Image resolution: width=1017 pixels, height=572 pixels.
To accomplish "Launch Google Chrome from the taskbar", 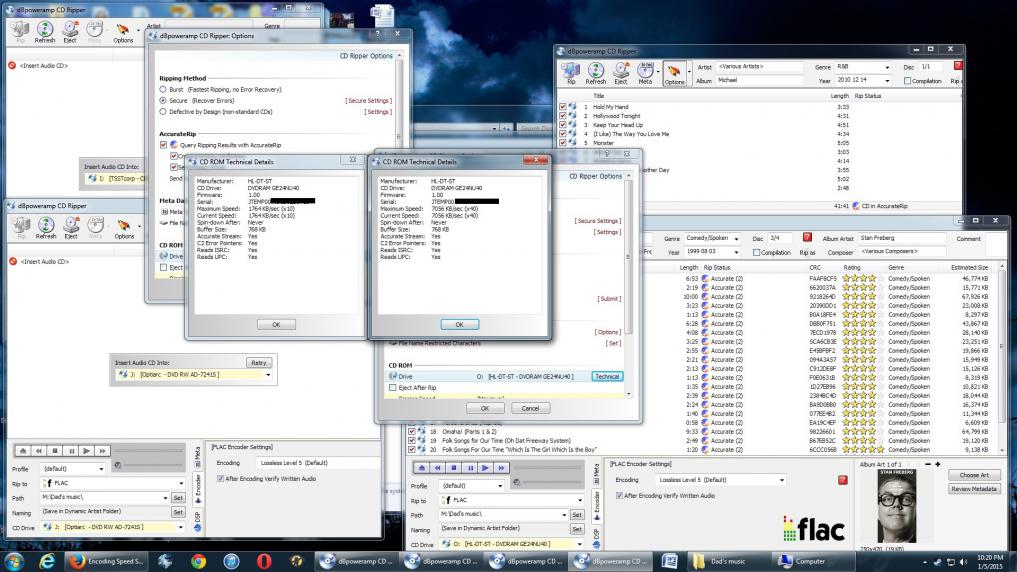I will 198,561.
